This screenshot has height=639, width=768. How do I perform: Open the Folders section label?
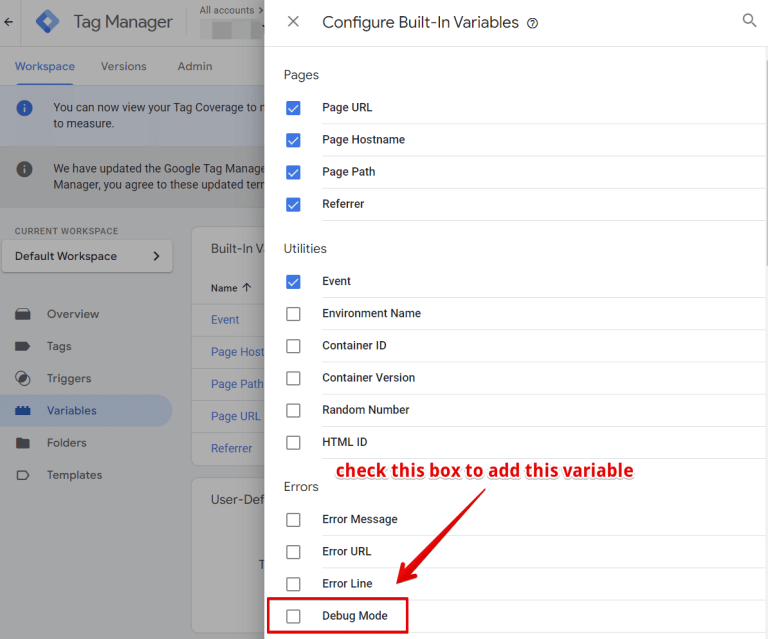(x=67, y=443)
